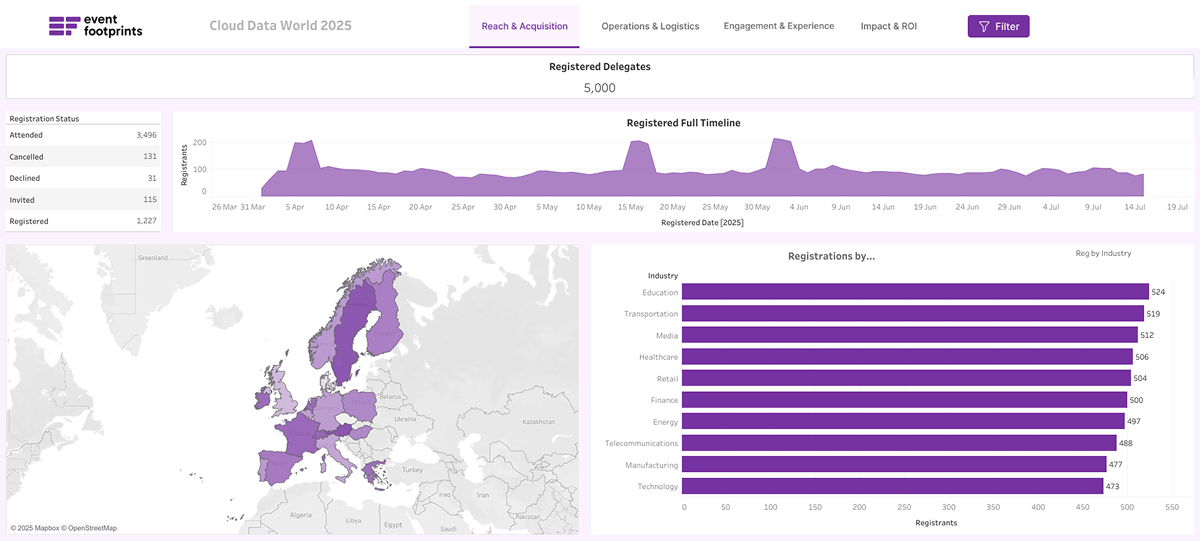Select the Attended registration status row
Screen dimensions: 1200x541
(82, 135)
